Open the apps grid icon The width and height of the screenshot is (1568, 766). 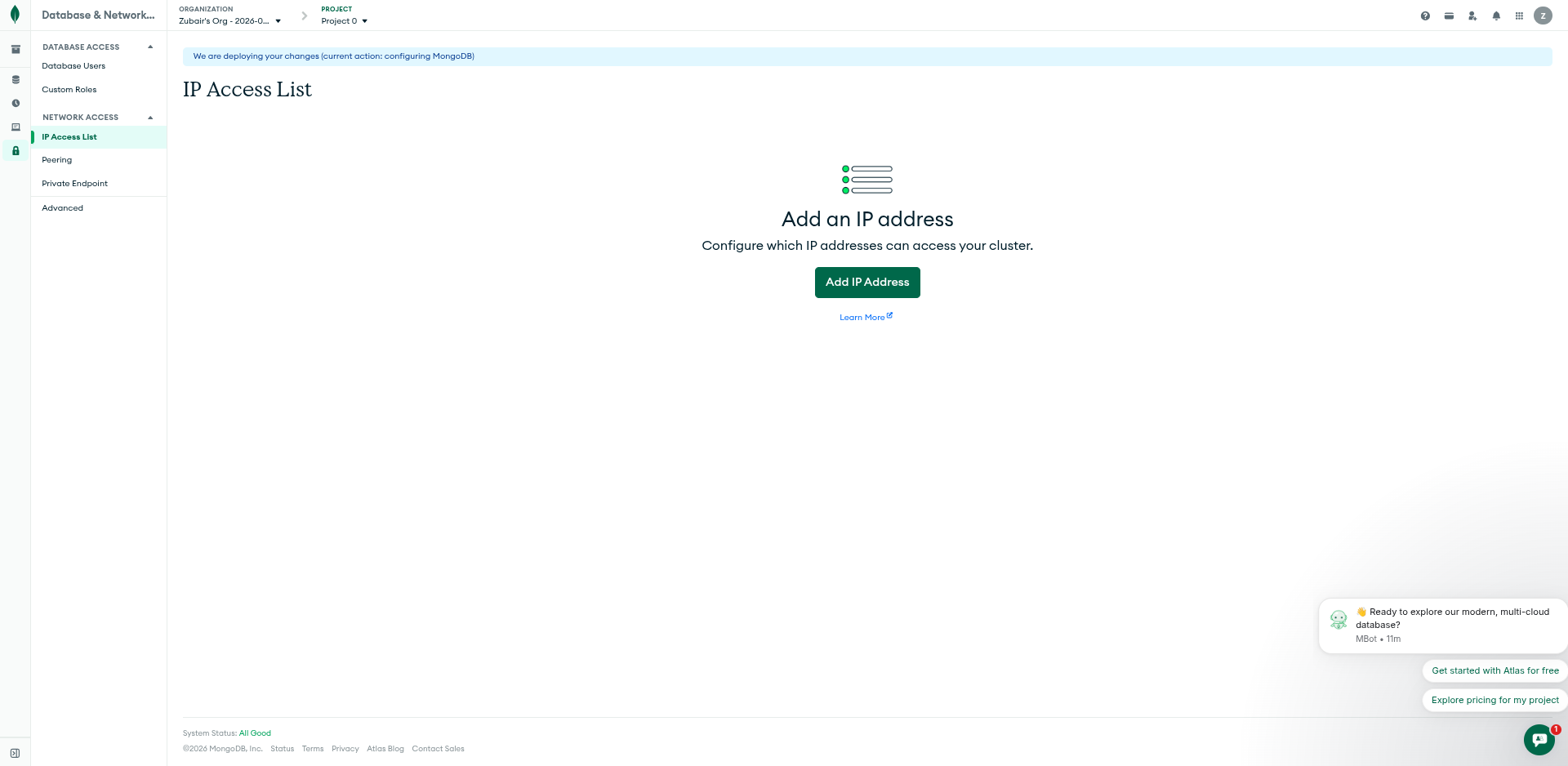[1519, 16]
